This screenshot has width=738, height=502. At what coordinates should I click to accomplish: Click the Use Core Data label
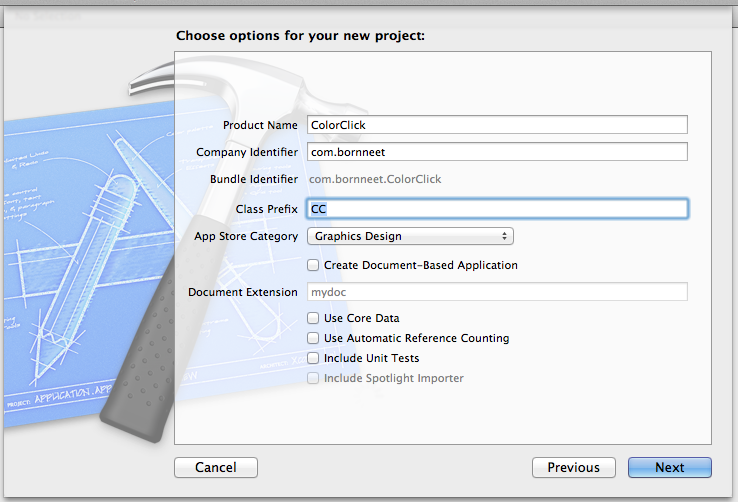[361, 318]
